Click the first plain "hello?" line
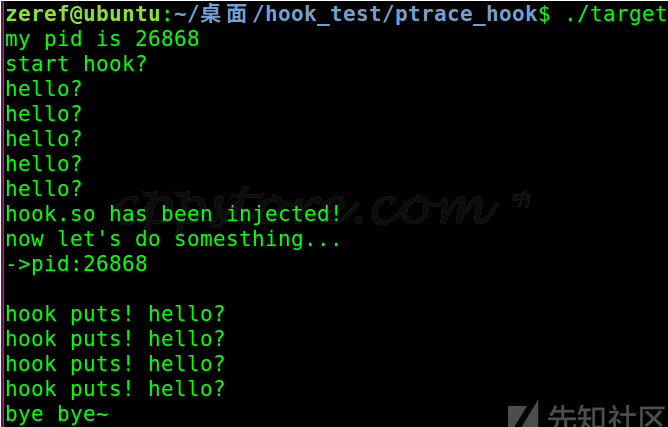Viewport: 668px width, 427px height. tap(44, 89)
